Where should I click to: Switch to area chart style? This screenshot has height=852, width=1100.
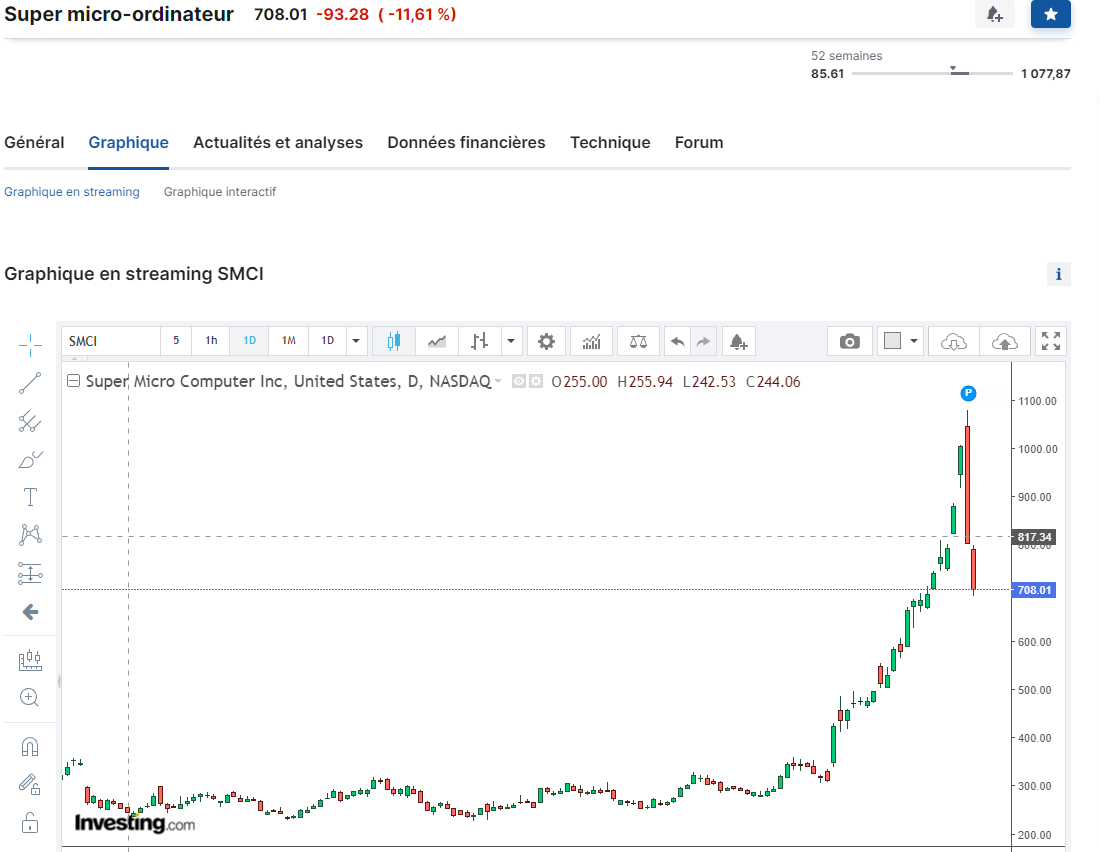pos(437,341)
